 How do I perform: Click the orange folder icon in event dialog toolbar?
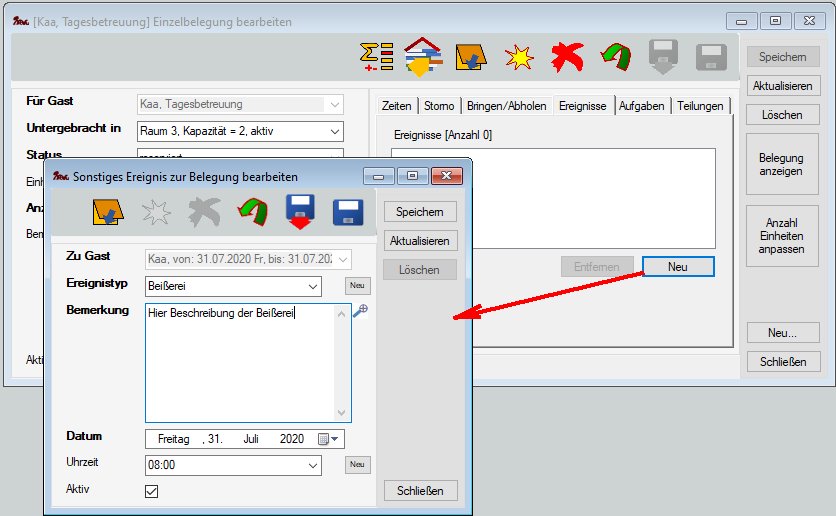(107, 212)
